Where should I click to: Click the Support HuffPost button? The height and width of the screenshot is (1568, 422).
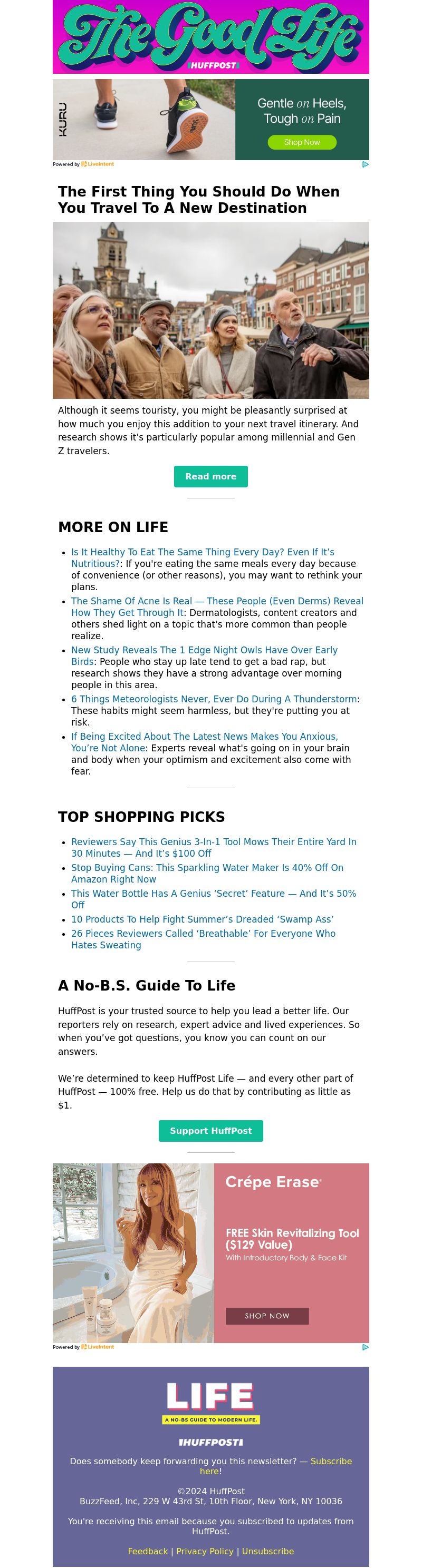click(x=211, y=1131)
